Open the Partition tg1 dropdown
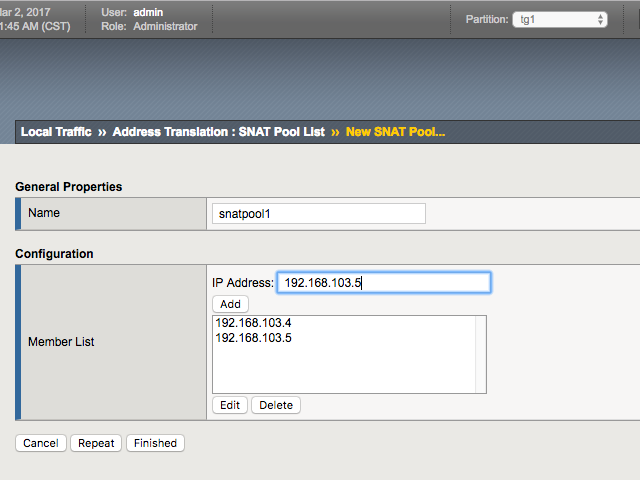 pos(559,19)
